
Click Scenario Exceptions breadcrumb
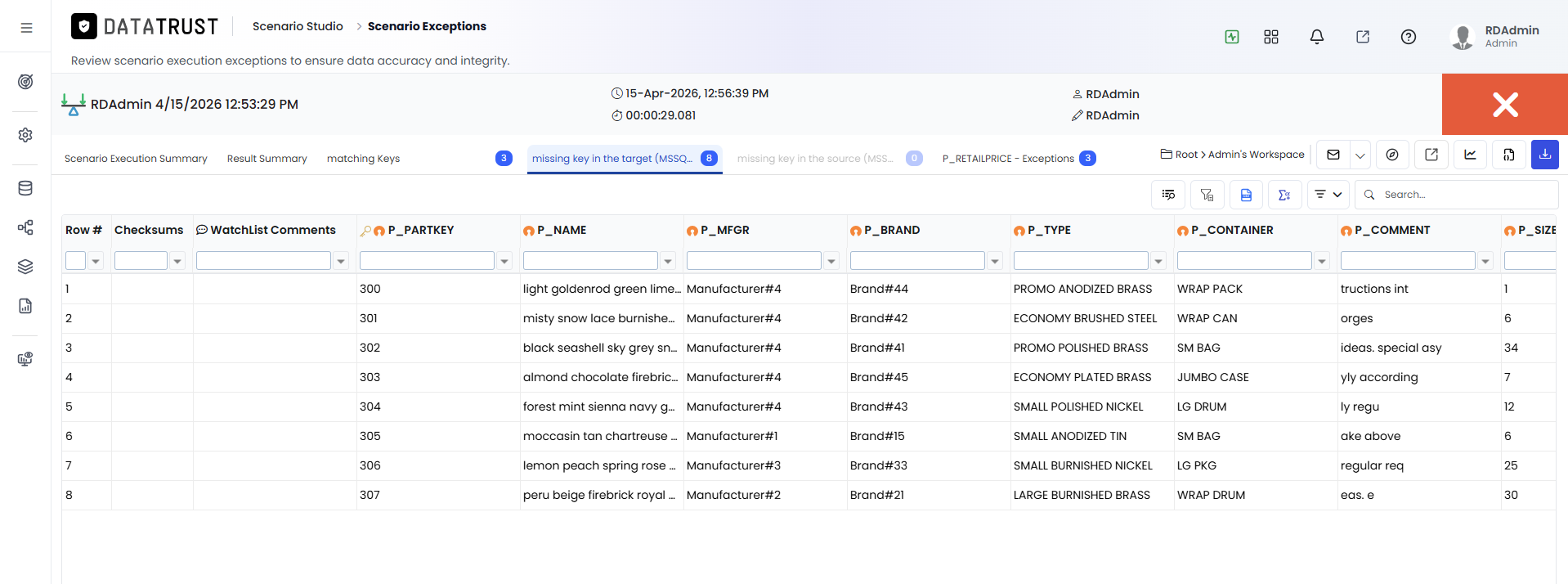(427, 26)
